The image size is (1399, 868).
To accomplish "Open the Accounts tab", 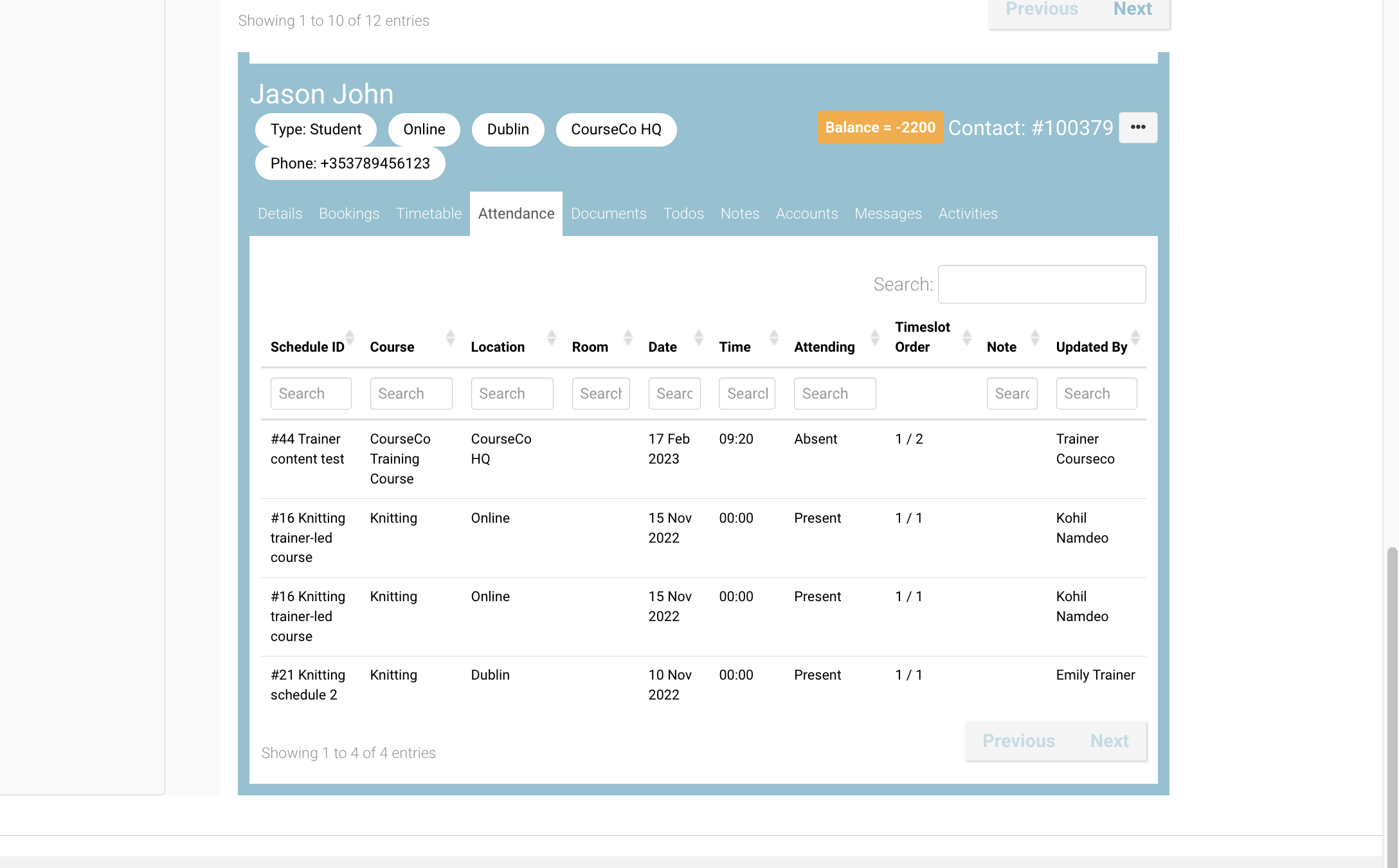I will pos(806,213).
